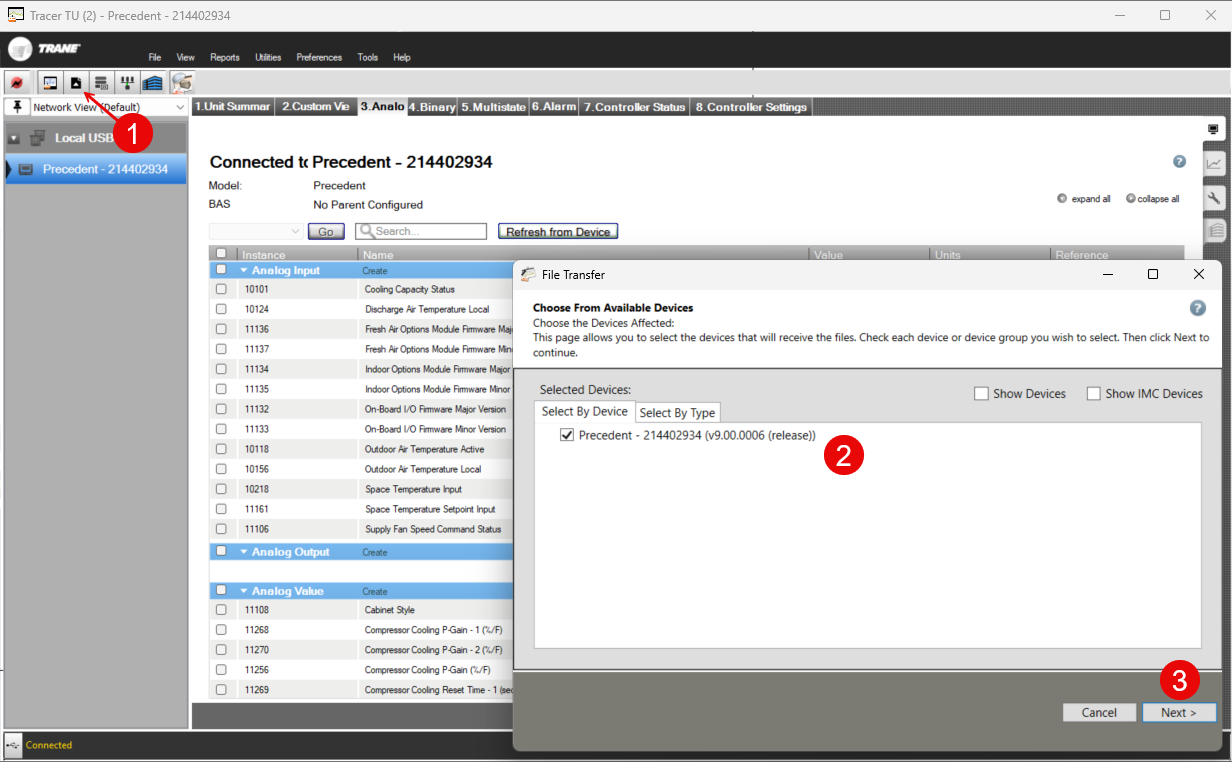Screen dimensions: 1232x762
Task: Check the box for Supply Fan Speed Command Status
Action: [x=221, y=529]
